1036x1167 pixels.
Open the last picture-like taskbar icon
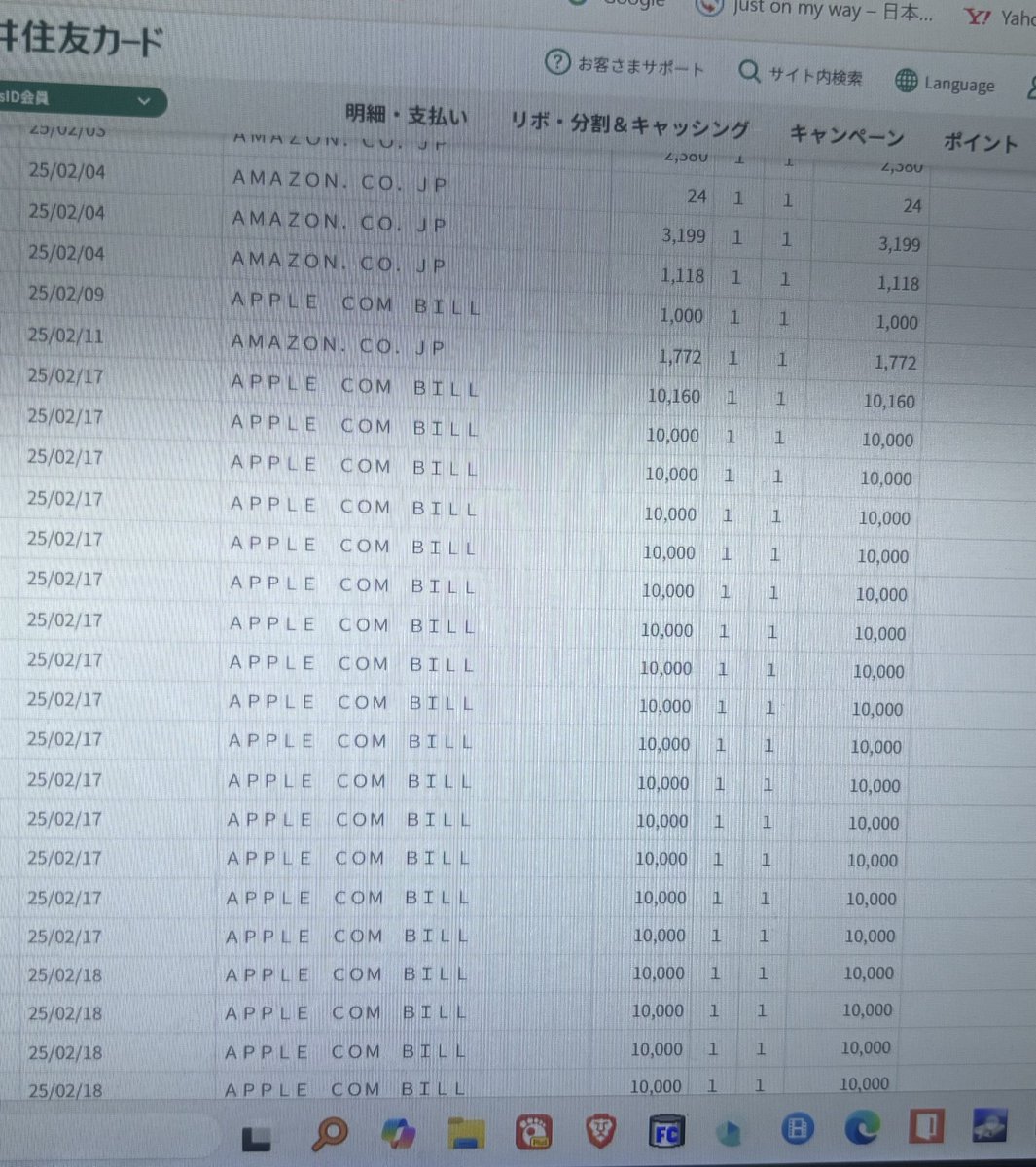point(990,1126)
